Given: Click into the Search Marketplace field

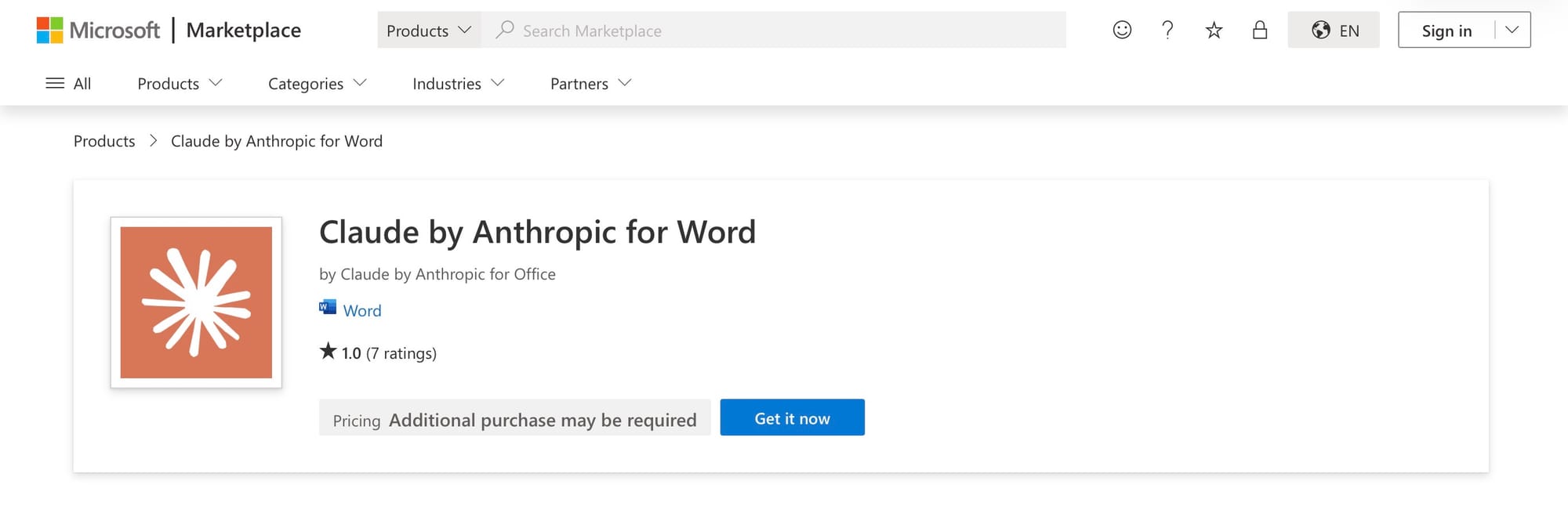Looking at the screenshot, I should (774, 30).
